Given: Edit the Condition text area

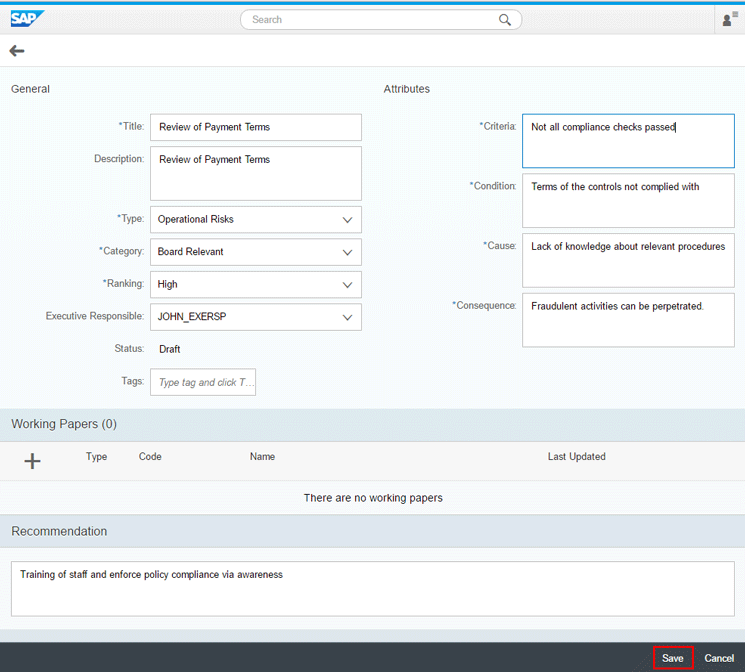Looking at the screenshot, I should pyautogui.click(x=628, y=201).
